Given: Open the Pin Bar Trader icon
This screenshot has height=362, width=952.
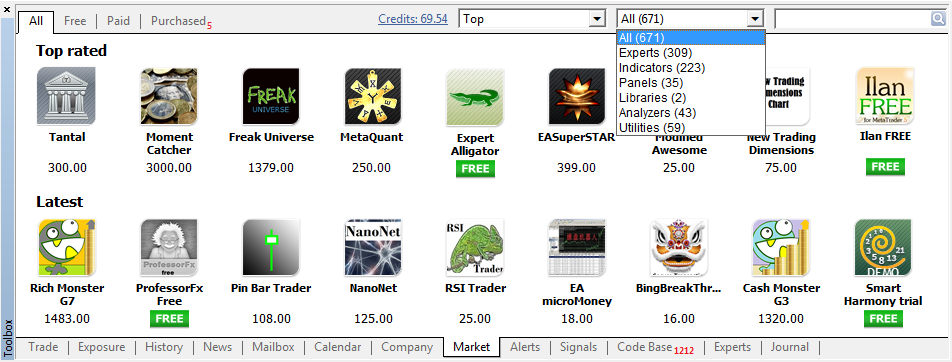Looking at the screenshot, I should pyautogui.click(x=271, y=247).
